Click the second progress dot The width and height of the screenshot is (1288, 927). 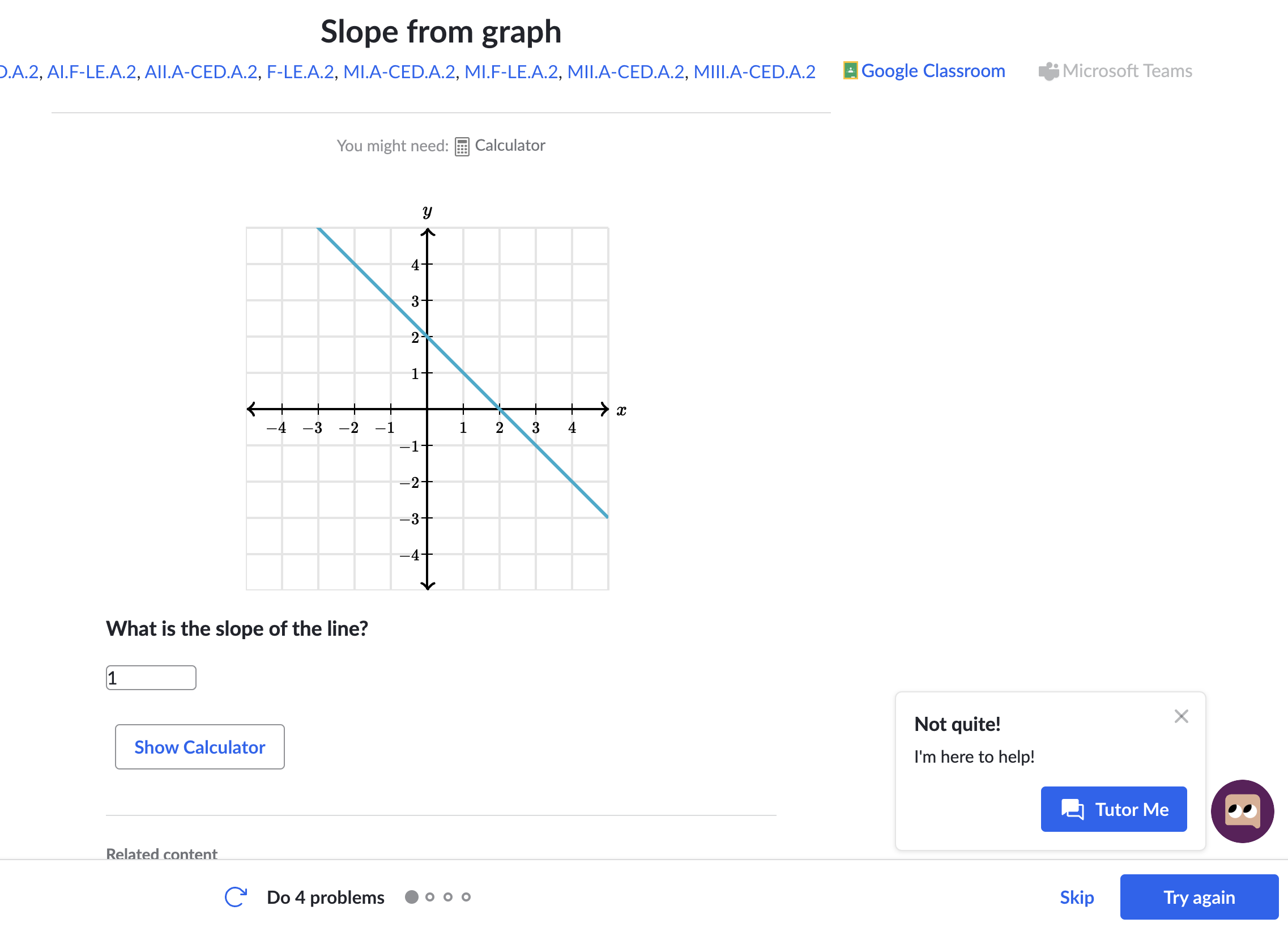tap(430, 897)
